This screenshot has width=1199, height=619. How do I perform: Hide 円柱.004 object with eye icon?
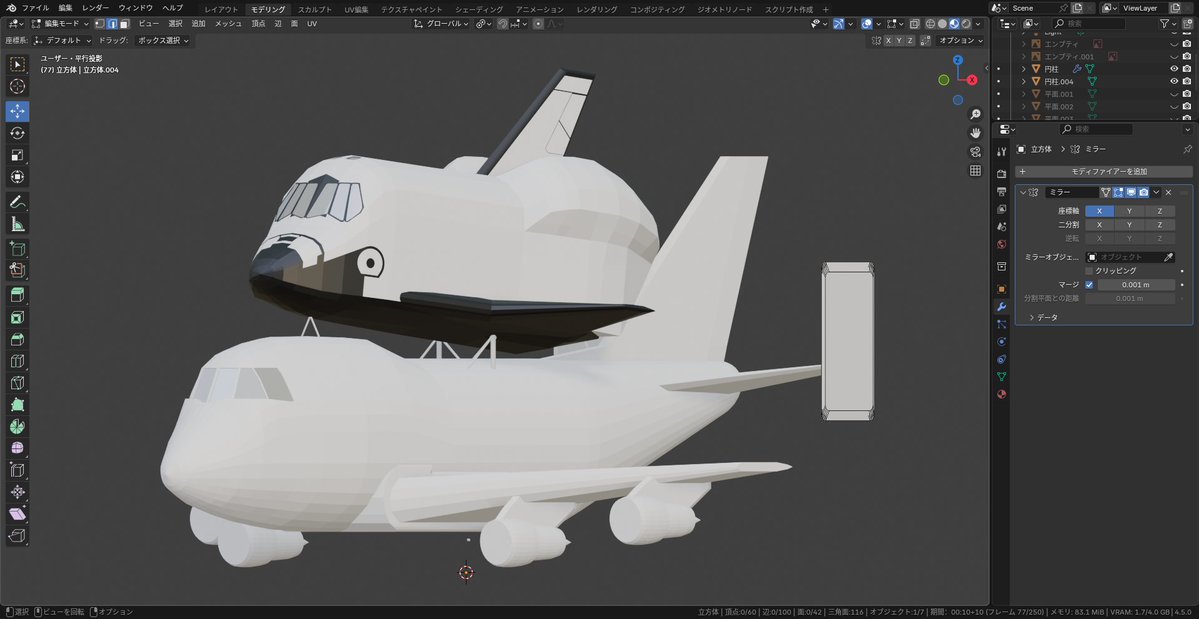point(1174,82)
